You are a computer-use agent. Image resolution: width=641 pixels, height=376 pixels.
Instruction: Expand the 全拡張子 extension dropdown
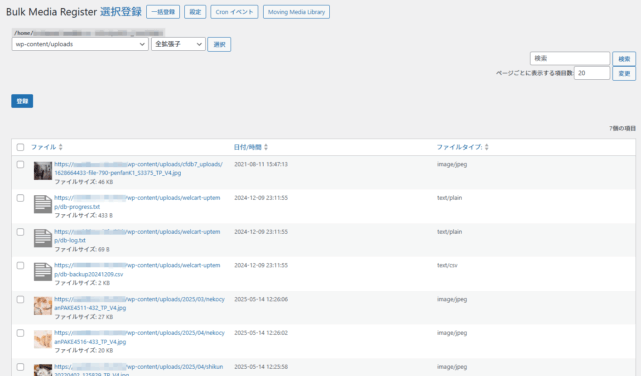point(178,44)
